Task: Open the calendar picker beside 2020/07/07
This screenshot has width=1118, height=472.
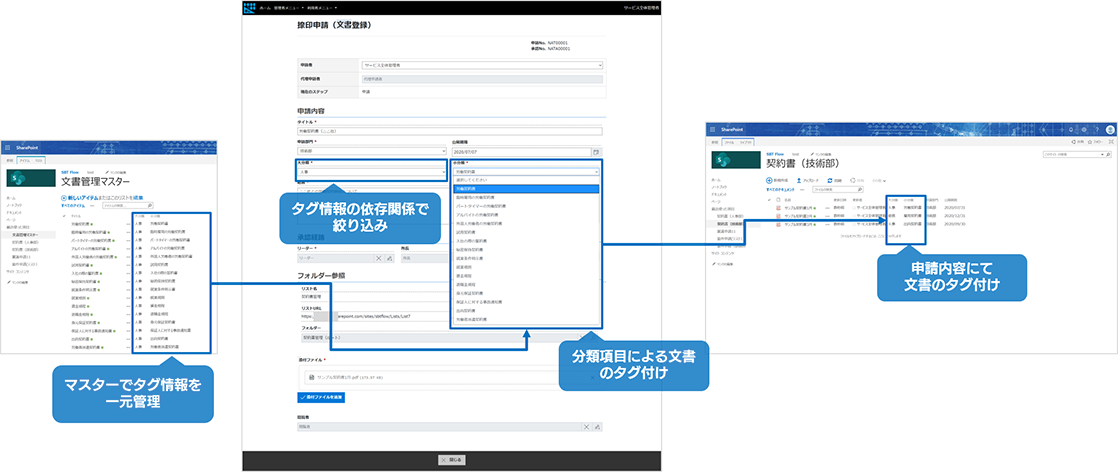Action: (596, 152)
